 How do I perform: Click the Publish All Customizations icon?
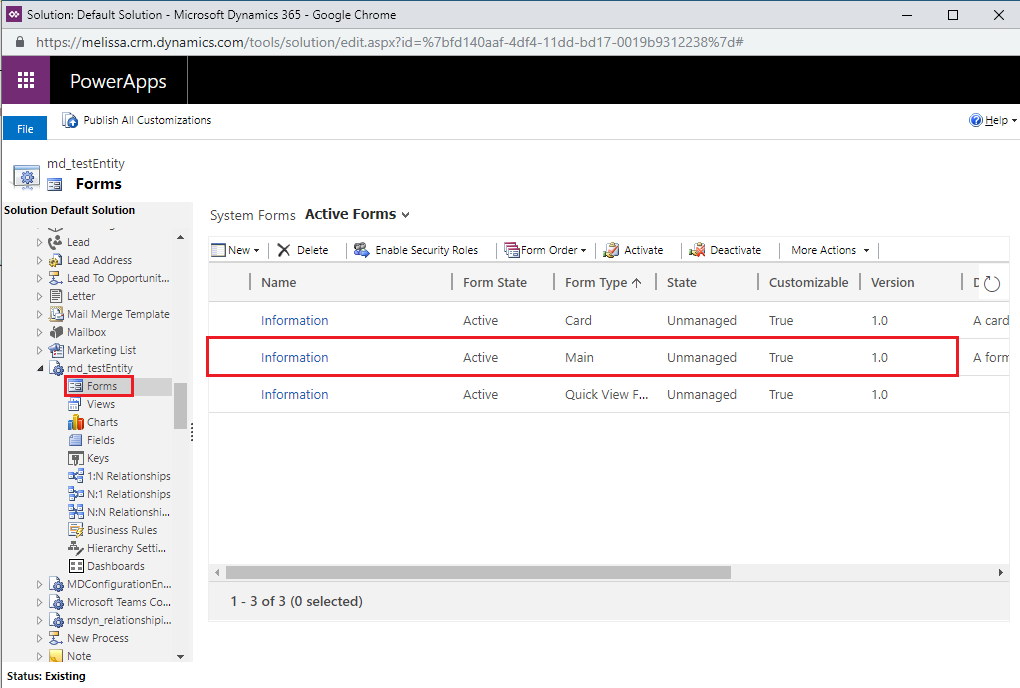click(70, 120)
